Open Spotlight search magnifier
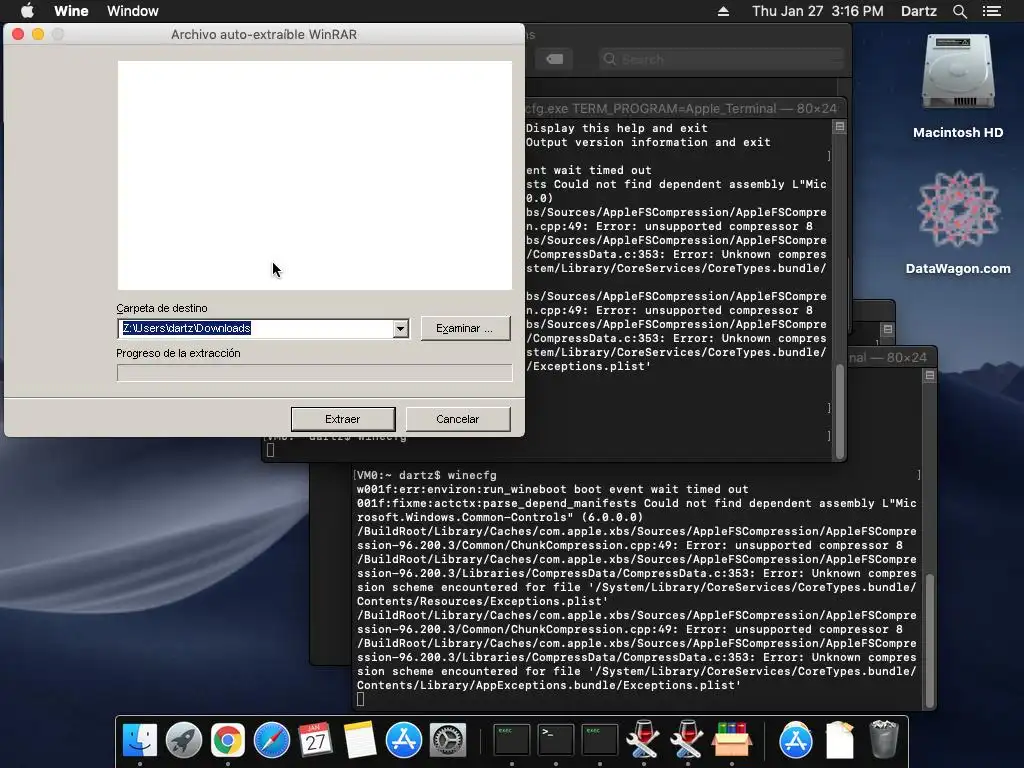The width and height of the screenshot is (1024, 768). 959,11
